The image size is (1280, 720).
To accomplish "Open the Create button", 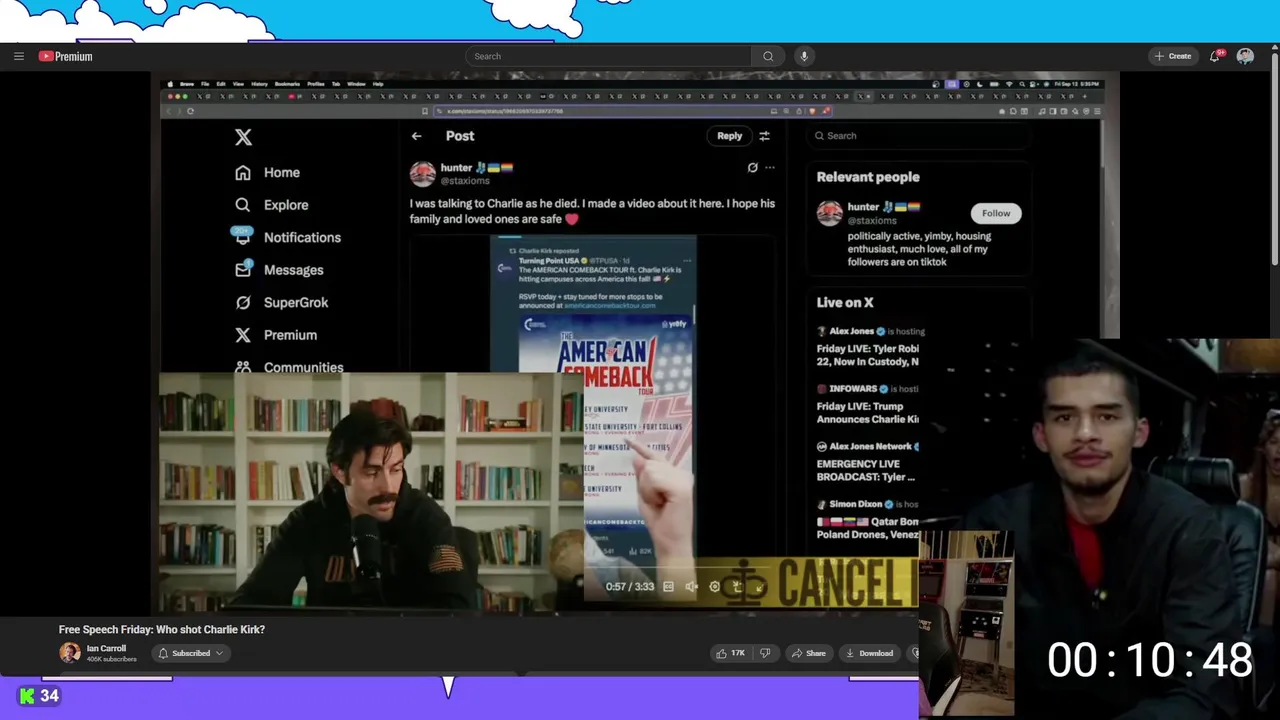I will (1173, 56).
